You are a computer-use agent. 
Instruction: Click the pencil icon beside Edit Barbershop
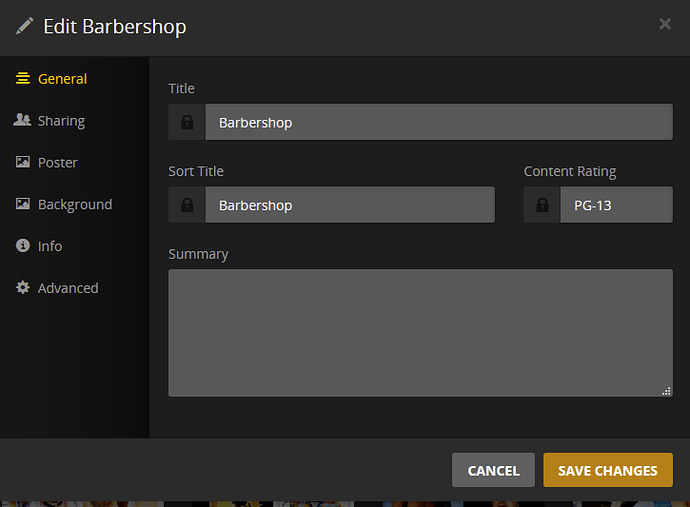tap(25, 26)
